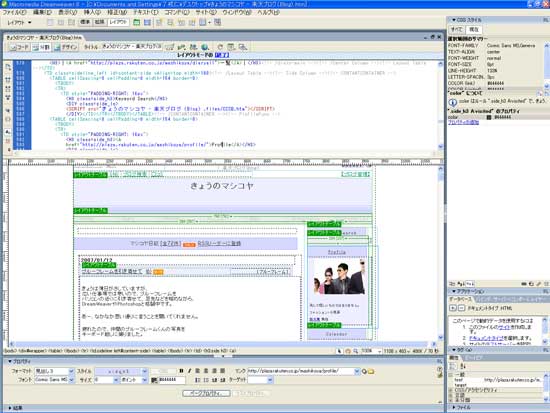Expand the ファイル panel
Image resolution: width=550 pixels, height=413 pixels.
coord(454,407)
